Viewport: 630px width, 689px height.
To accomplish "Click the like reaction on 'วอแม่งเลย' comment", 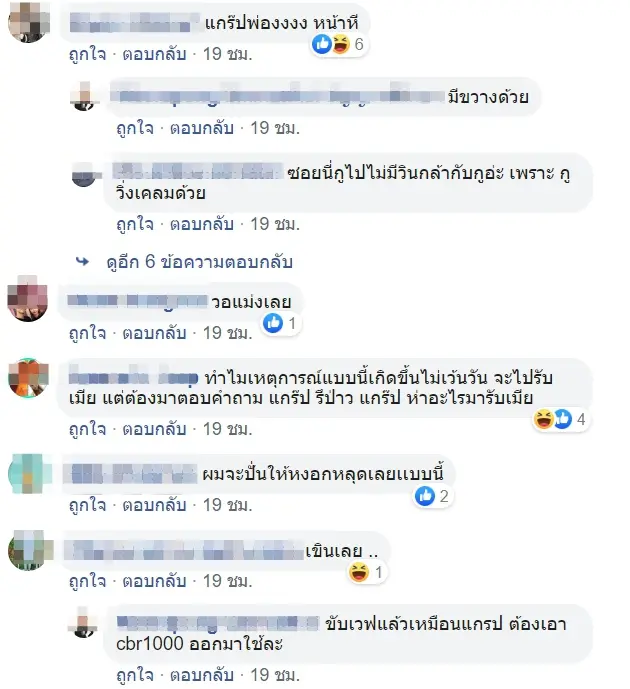I will click(273, 323).
